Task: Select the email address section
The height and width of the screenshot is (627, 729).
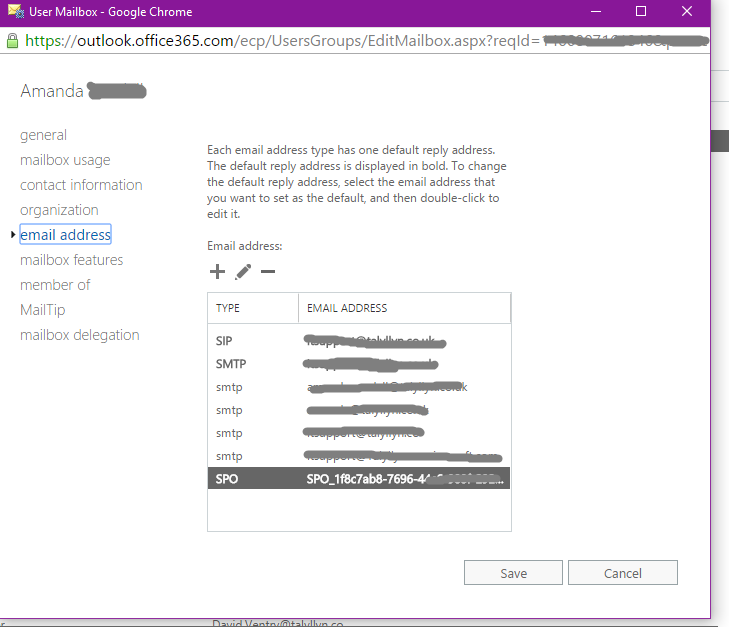Action: coord(66,235)
